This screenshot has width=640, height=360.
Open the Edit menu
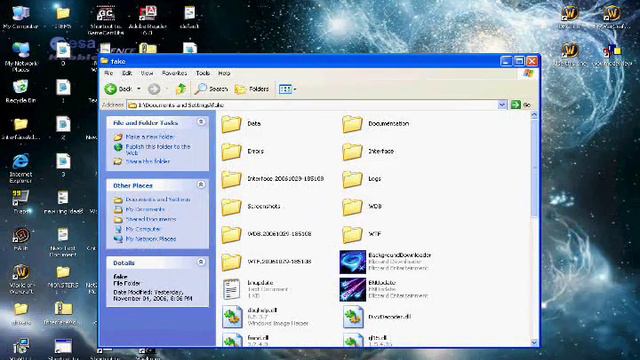pyautogui.click(x=127, y=73)
